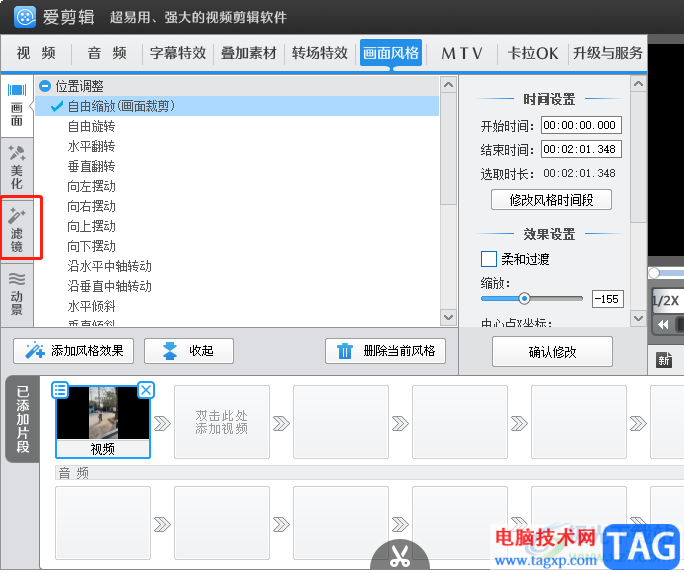The height and width of the screenshot is (573, 684).
Task: Remove the video clip with X icon
Action: pyautogui.click(x=146, y=390)
